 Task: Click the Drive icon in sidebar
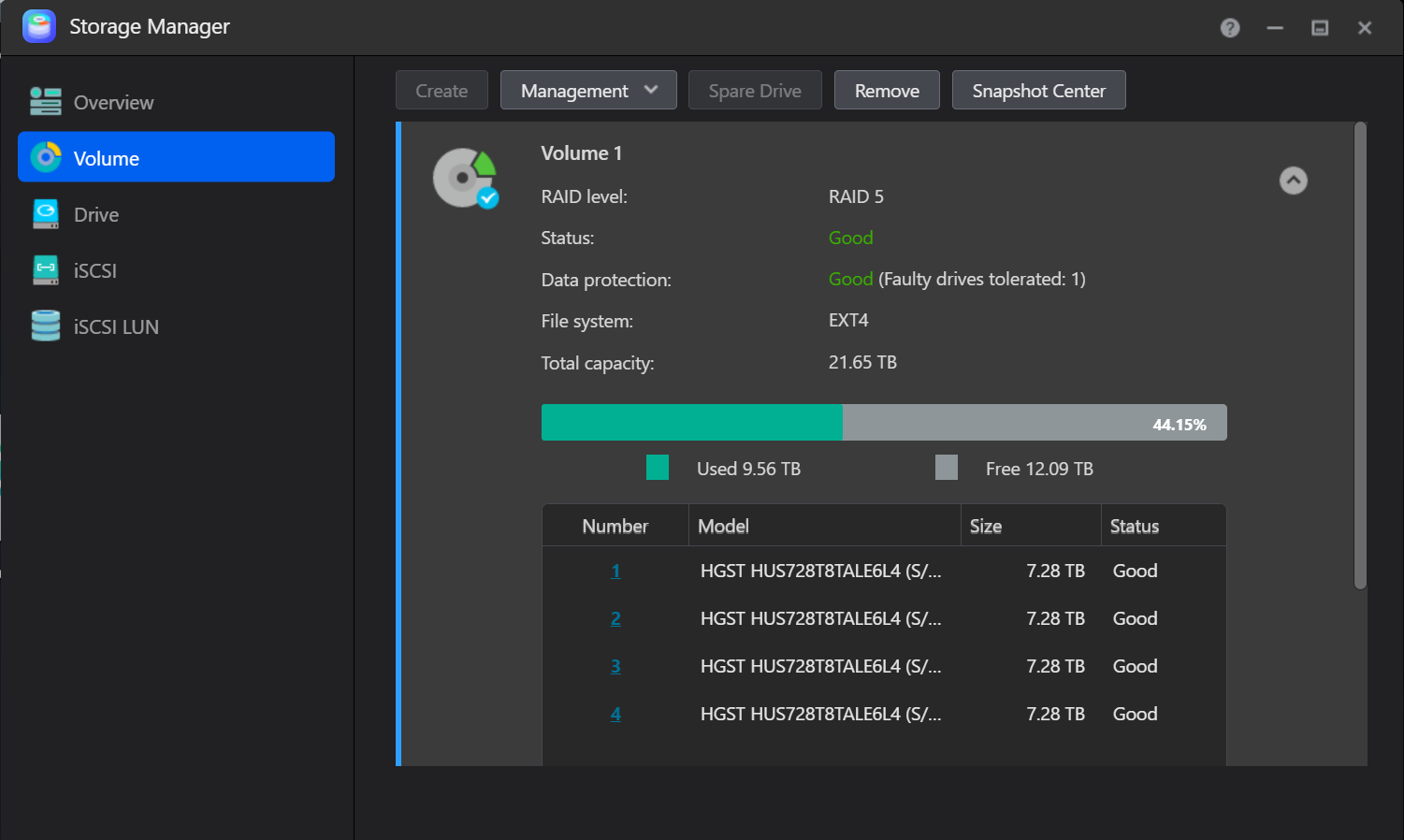45,214
